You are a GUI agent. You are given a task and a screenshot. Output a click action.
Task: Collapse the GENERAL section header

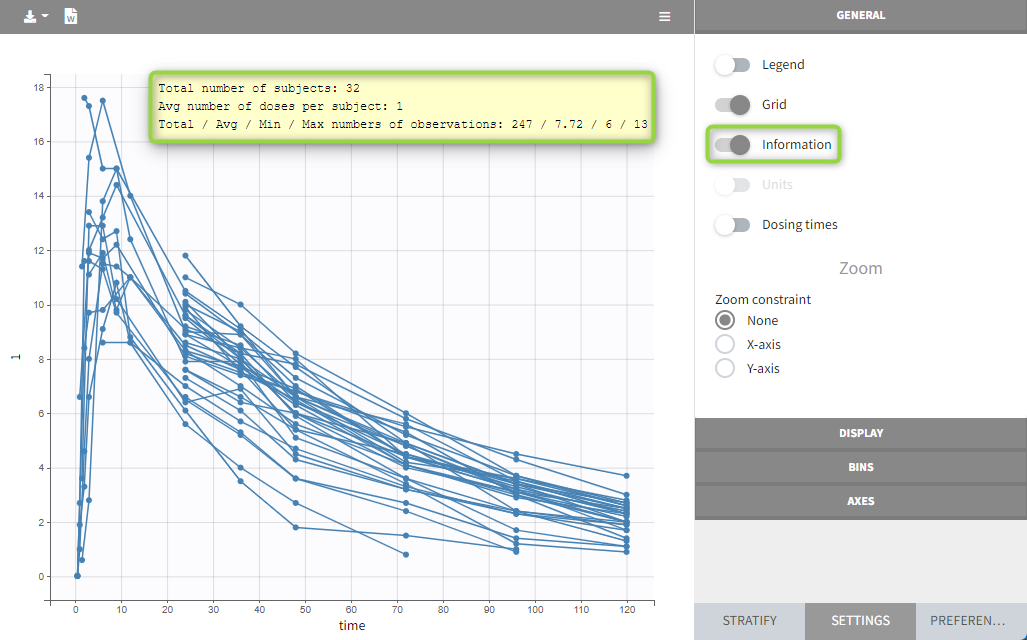point(860,16)
